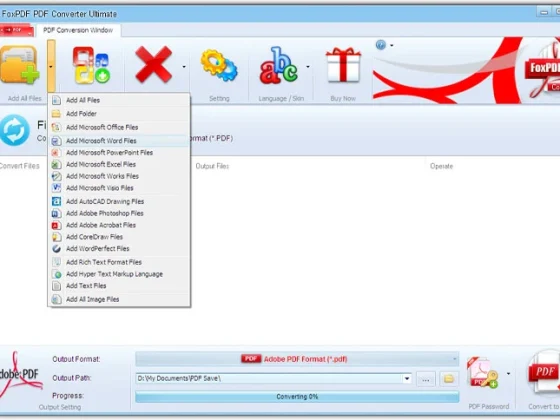
Task: Select Add WordPerfect Files
Action: [118, 249]
